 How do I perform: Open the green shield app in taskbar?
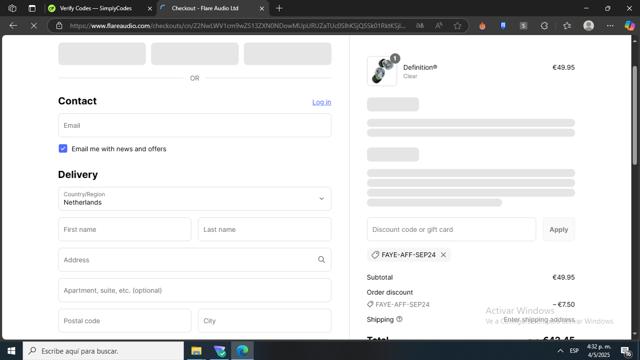[x=220, y=351]
